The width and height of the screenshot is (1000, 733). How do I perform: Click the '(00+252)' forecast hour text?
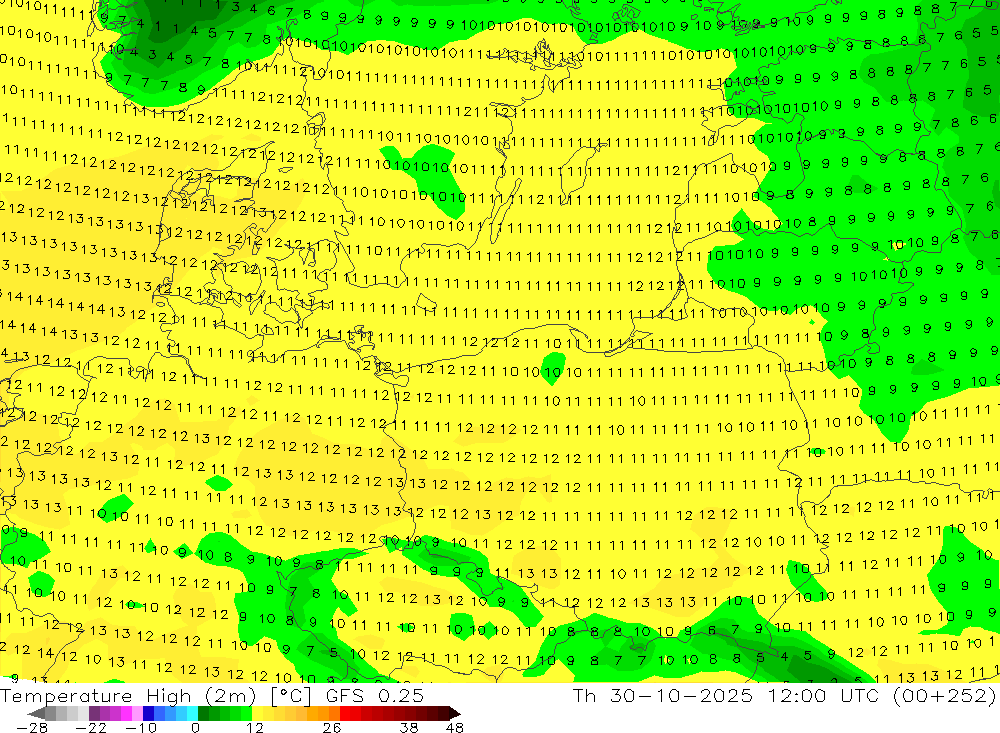point(945,695)
